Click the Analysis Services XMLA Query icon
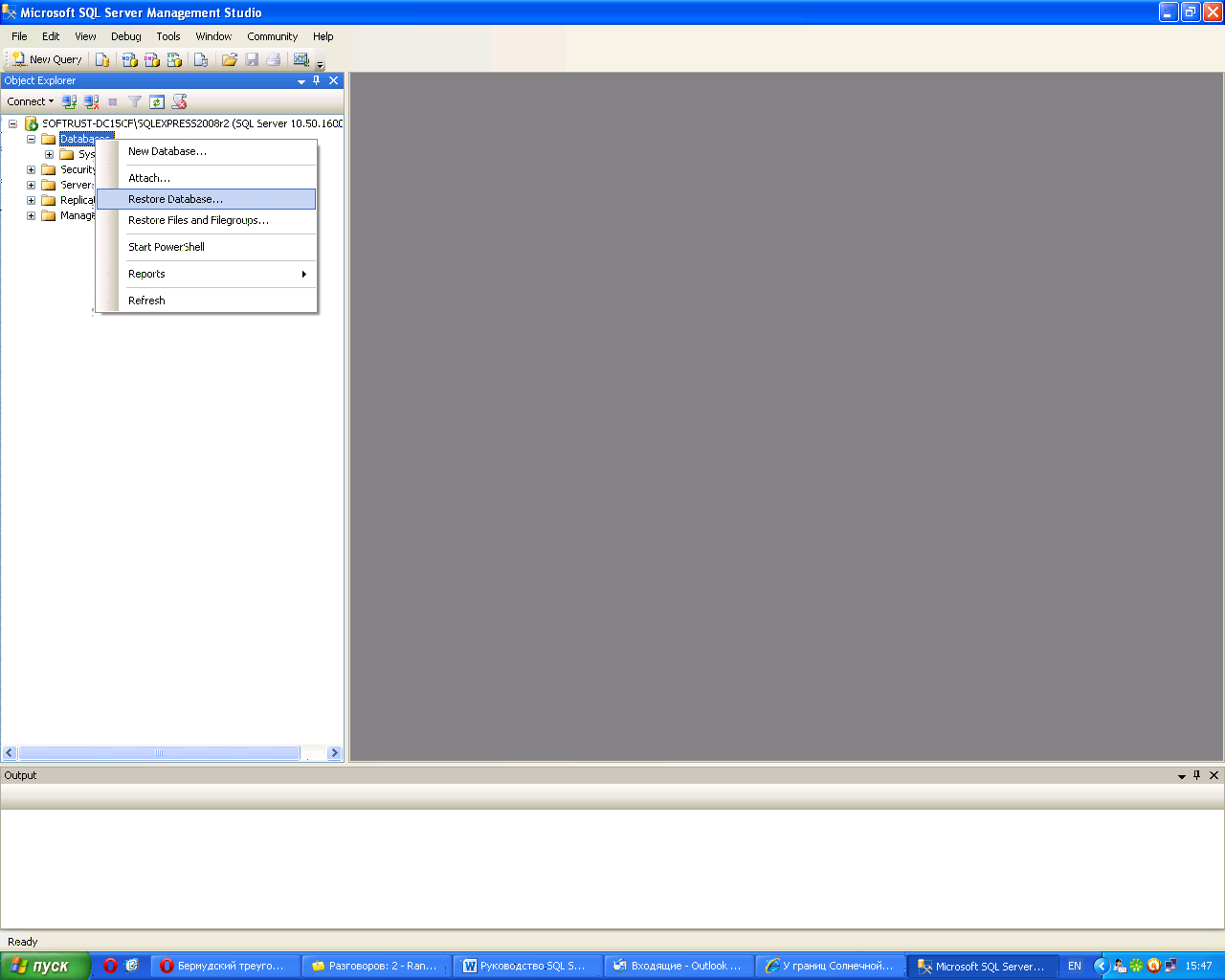Viewport: 1225px width, 980px height. [174, 59]
